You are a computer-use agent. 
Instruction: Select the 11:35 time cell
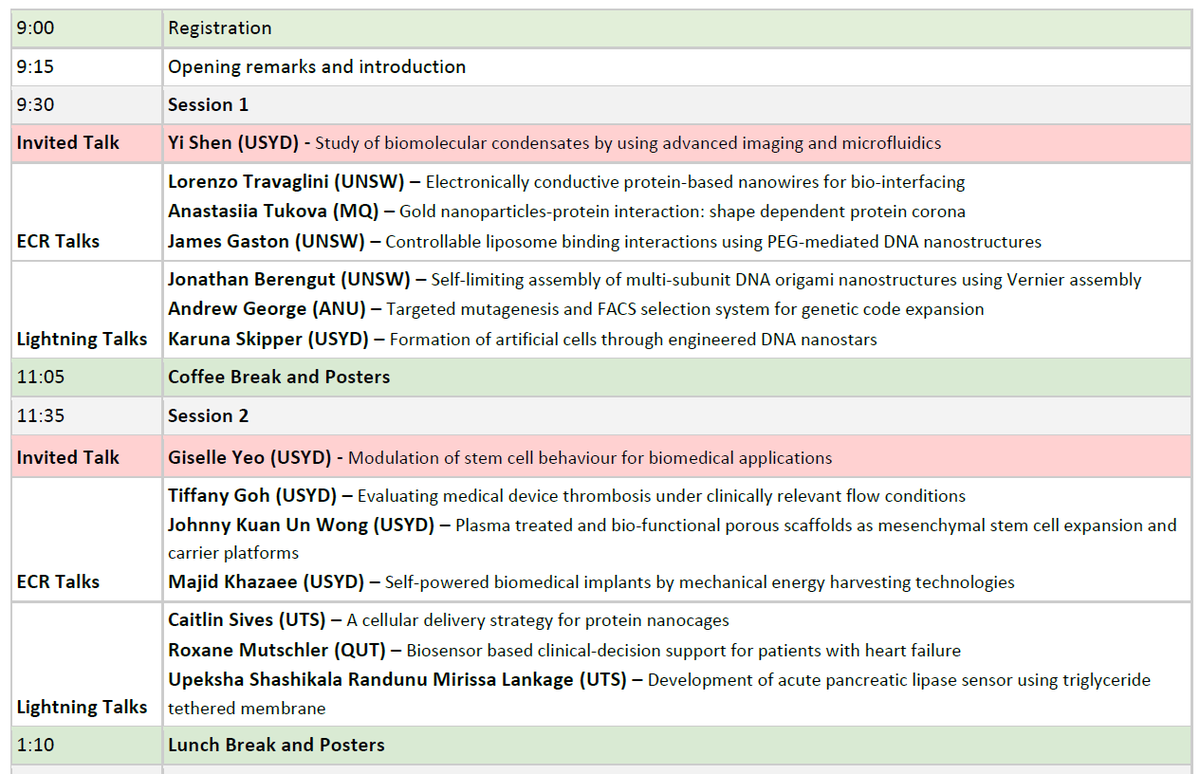click(87, 416)
